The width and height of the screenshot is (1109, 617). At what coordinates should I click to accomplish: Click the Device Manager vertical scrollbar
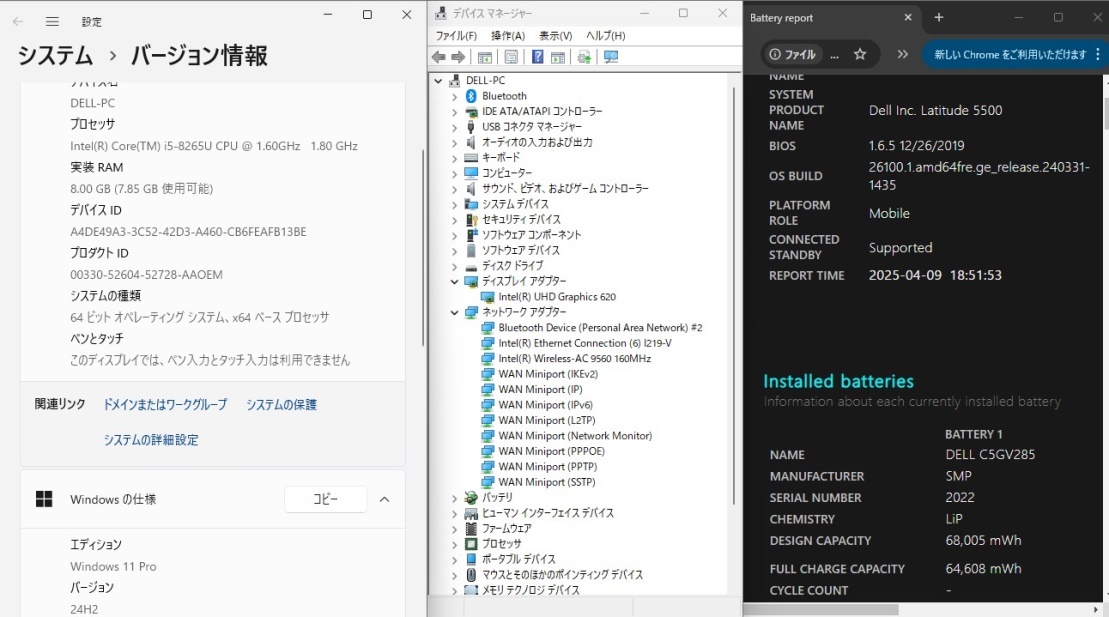click(x=733, y=294)
